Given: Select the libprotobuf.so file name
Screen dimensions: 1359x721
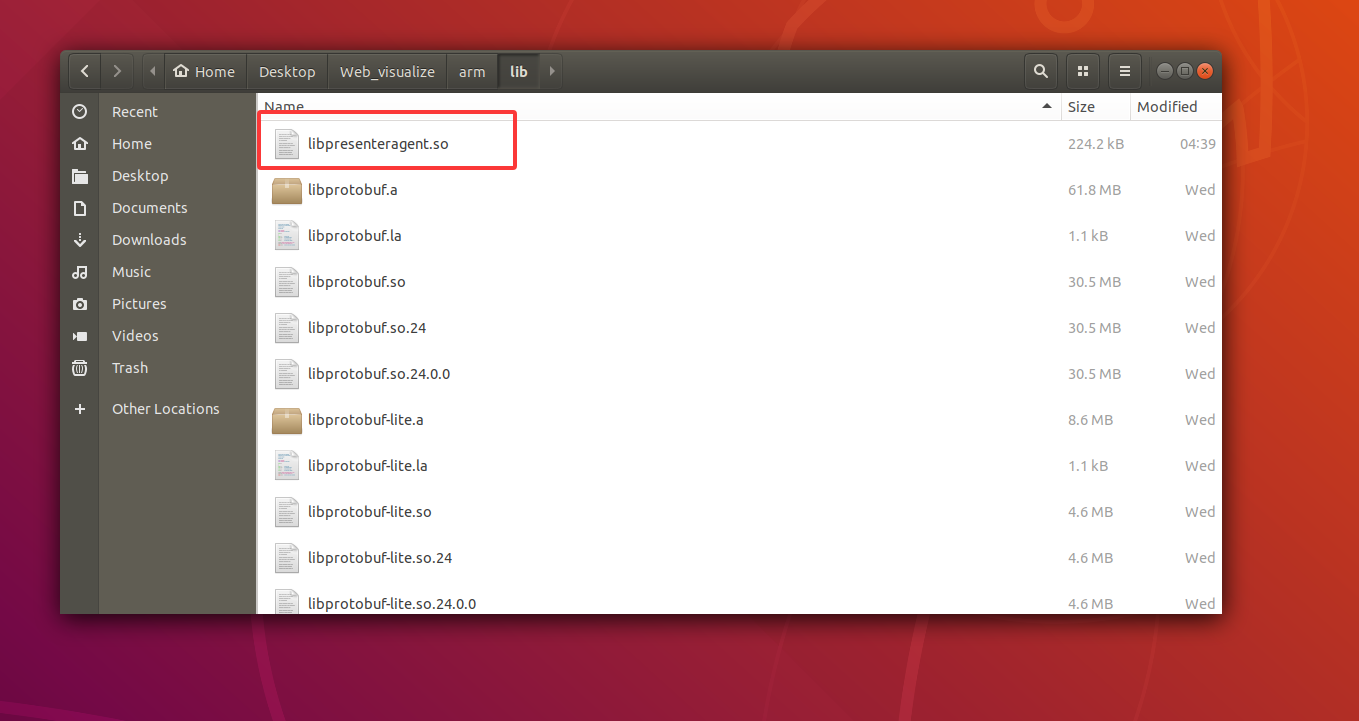Looking at the screenshot, I should 357,282.
